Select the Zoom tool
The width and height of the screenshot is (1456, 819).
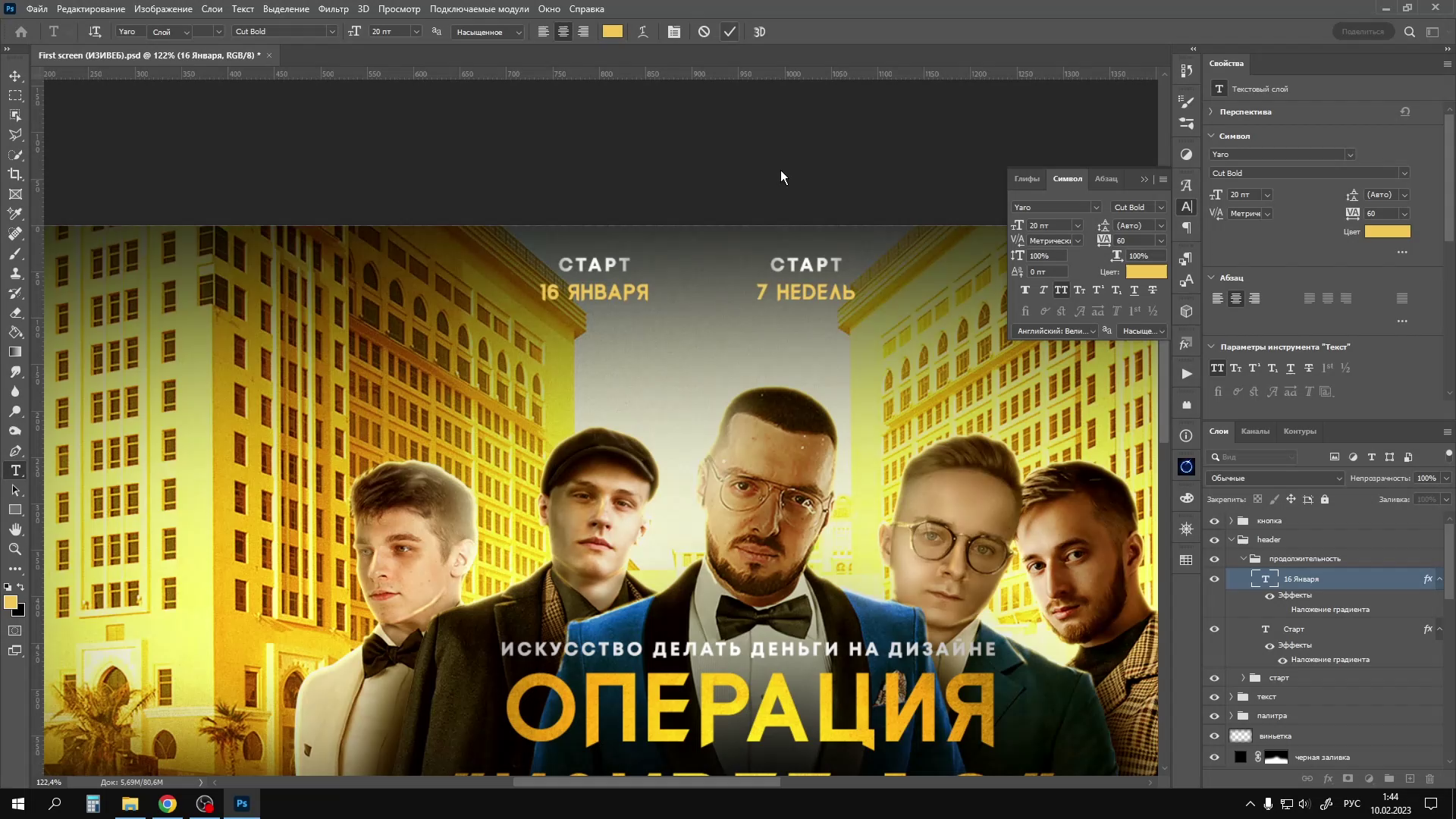[15, 549]
